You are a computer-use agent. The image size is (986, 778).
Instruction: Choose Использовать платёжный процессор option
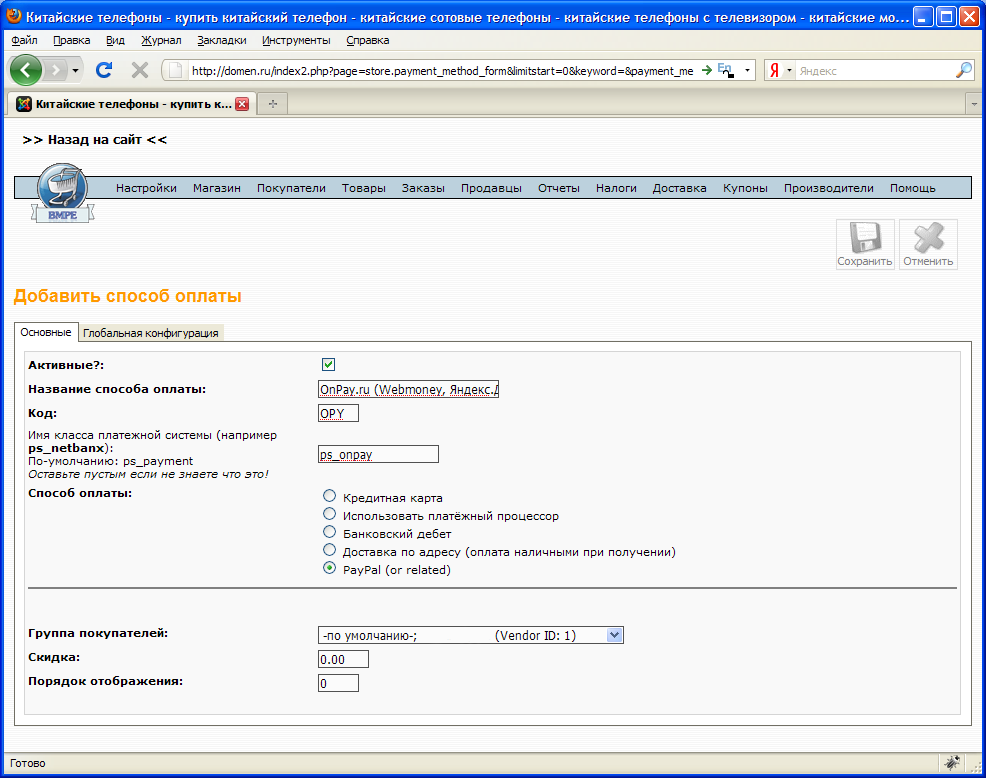(329, 515)
